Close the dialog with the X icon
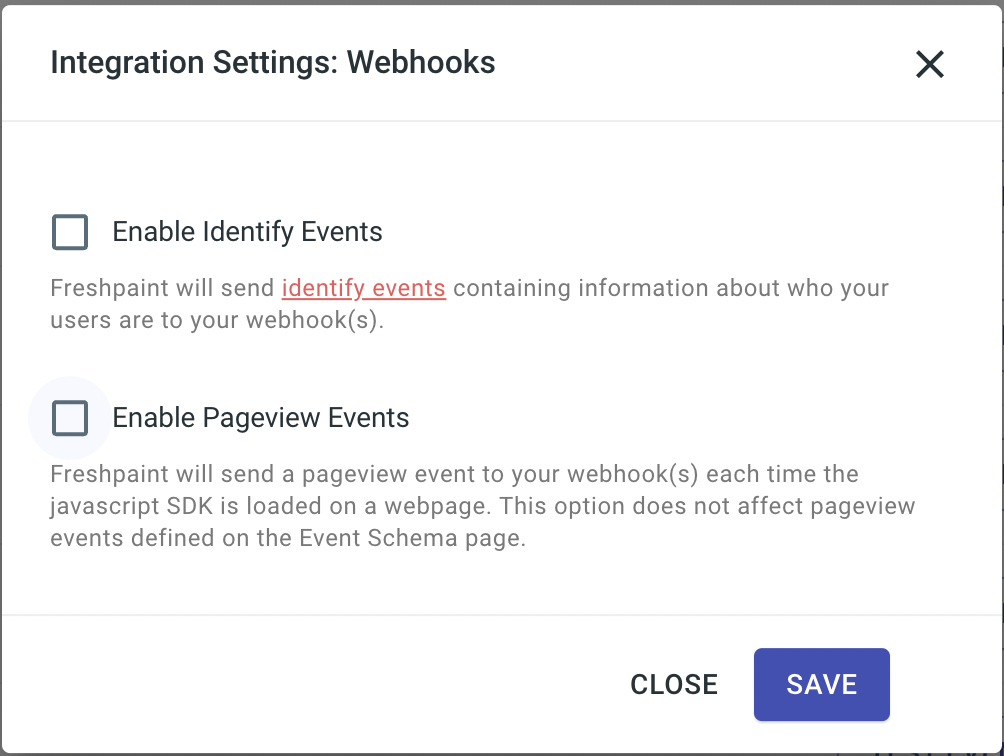This screenshot has width=1004, height=756. click(x=930, y=65)
